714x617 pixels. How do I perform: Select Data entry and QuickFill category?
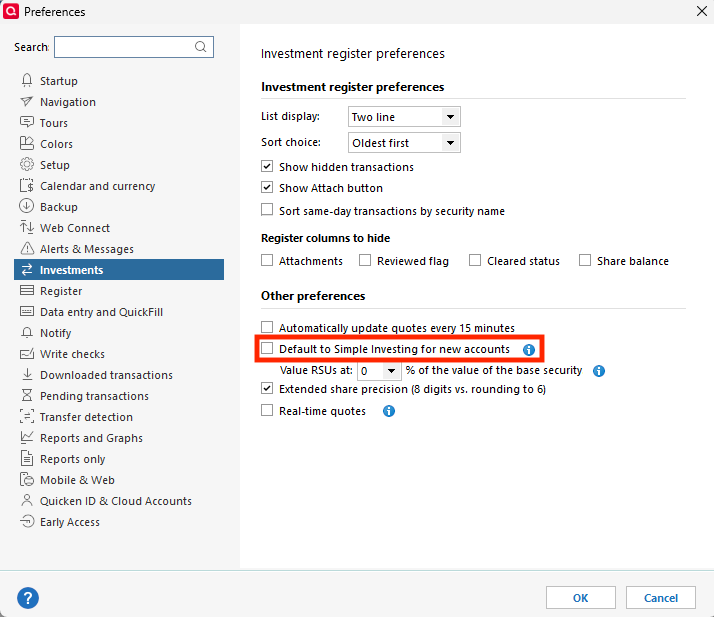[x=119, y=312]
